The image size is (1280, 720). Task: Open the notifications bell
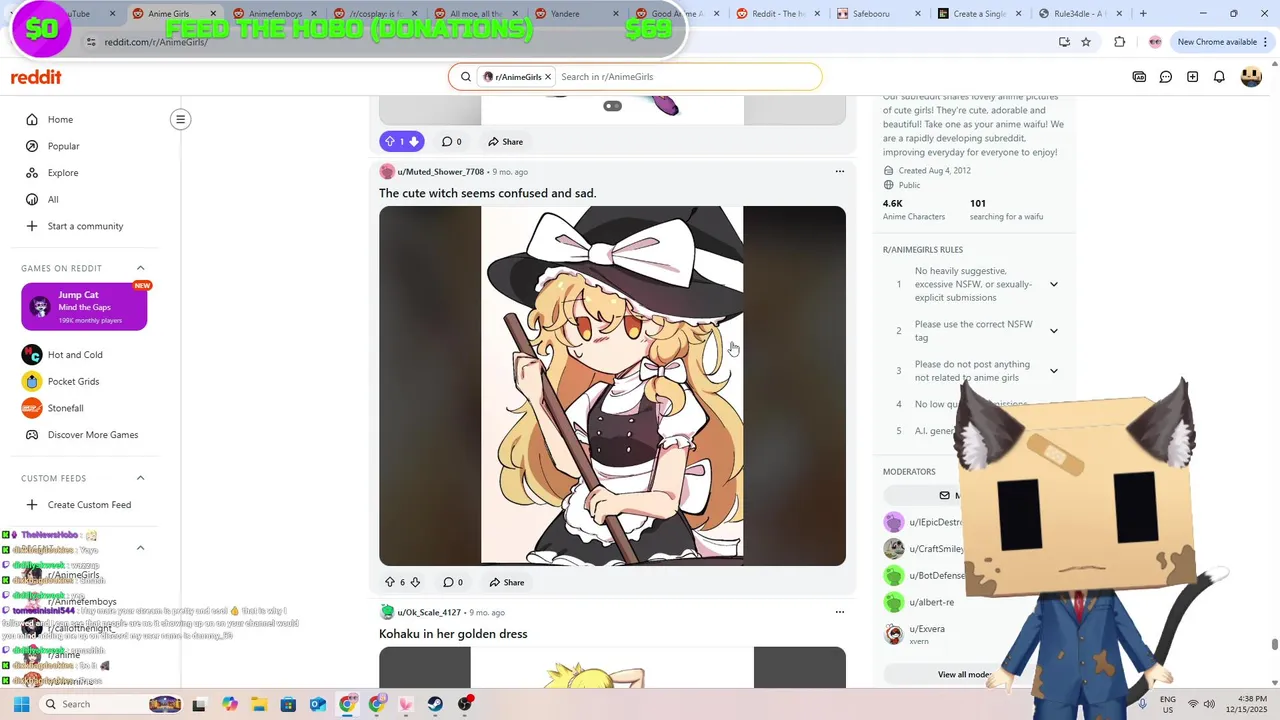[1219, 77]
